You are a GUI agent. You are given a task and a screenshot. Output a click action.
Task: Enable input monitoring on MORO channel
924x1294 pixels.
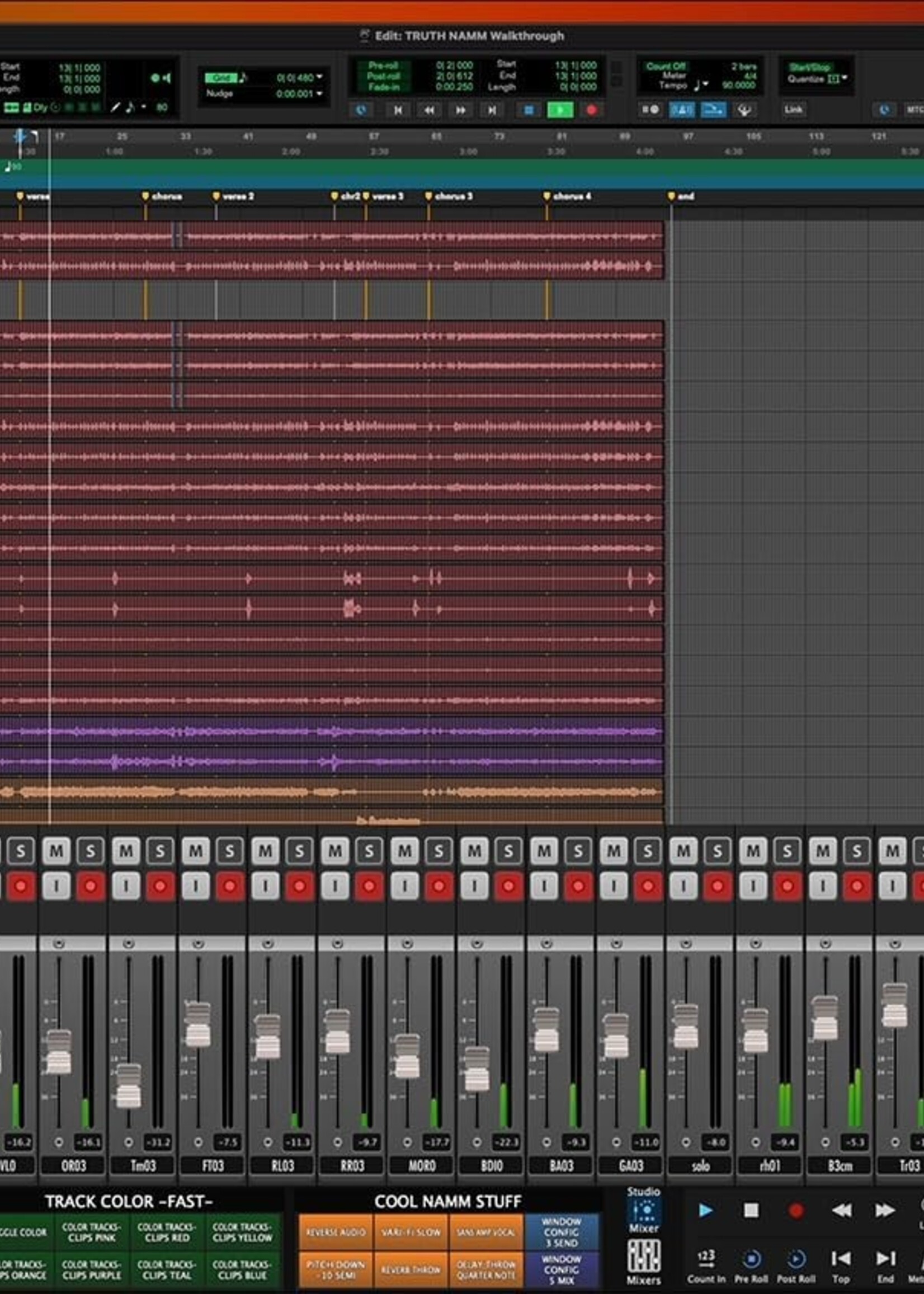click(x=404, y=886)
